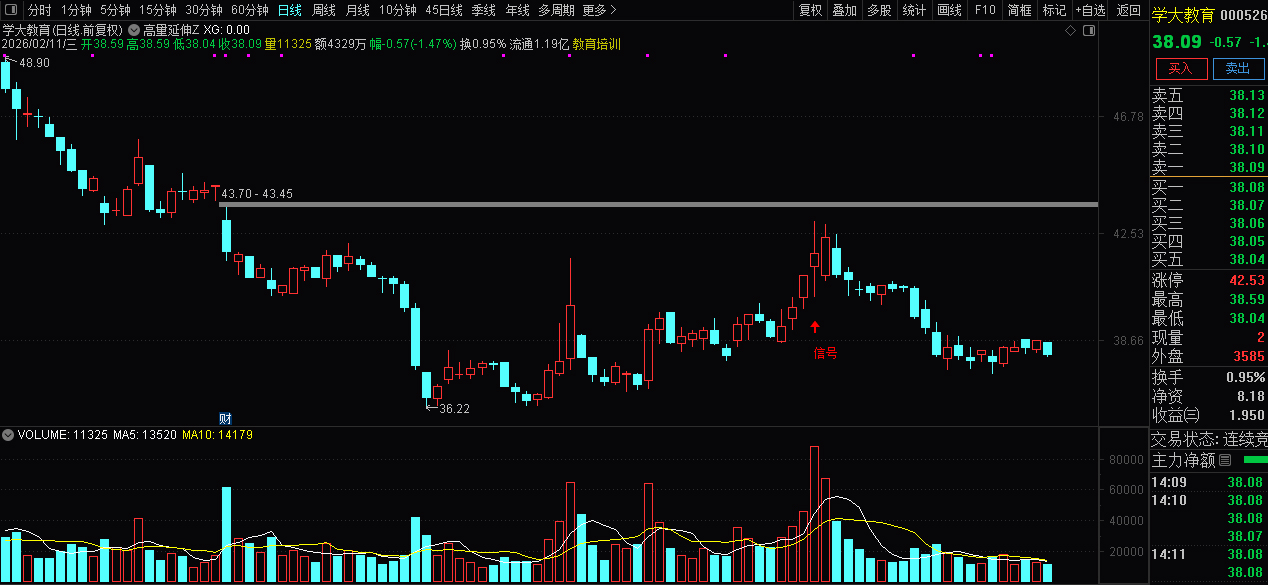Select the 5分钟 period tab

(115, 10)
